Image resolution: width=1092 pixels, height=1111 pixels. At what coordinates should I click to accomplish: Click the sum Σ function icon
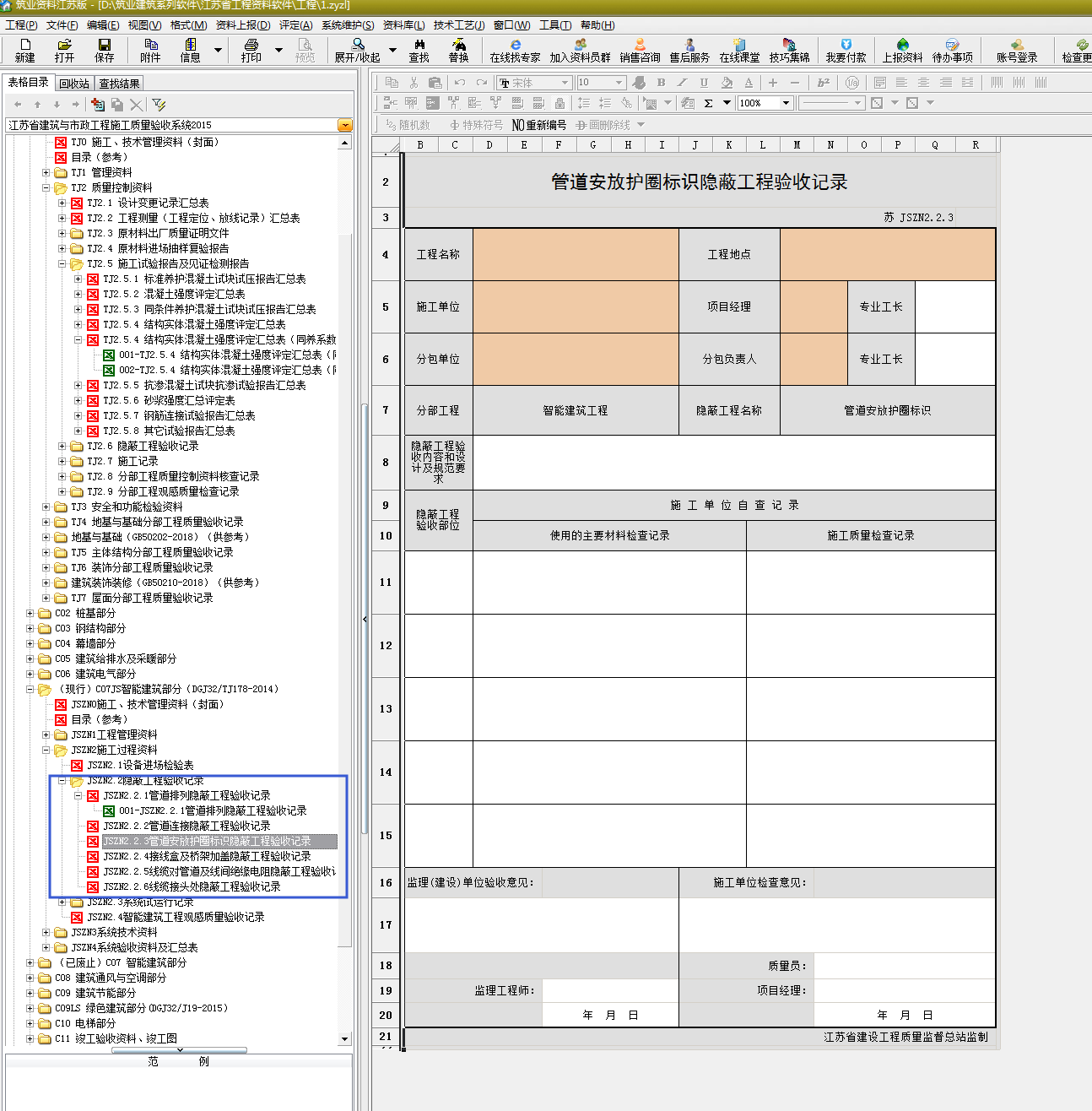708,103
